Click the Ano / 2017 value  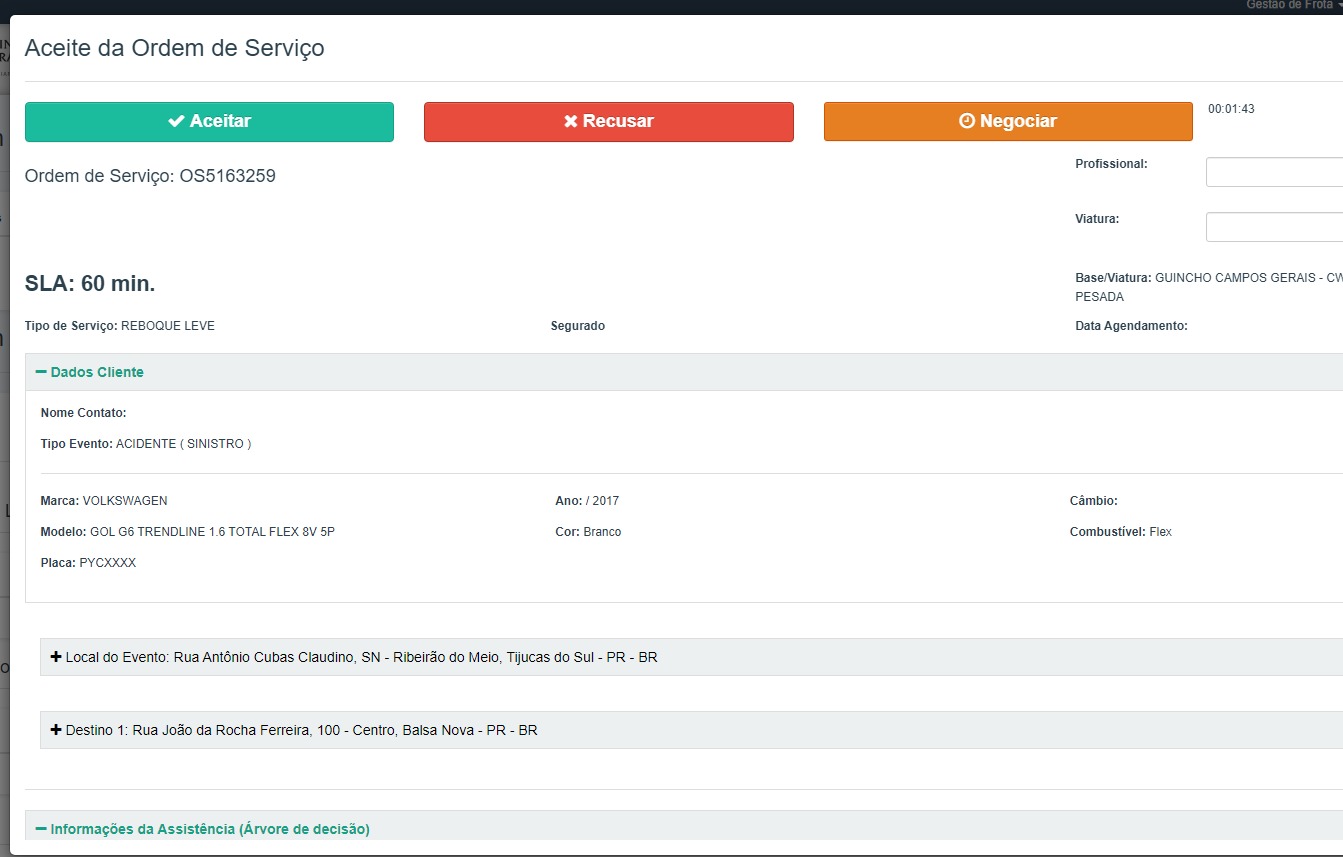(x=602, y=501)
